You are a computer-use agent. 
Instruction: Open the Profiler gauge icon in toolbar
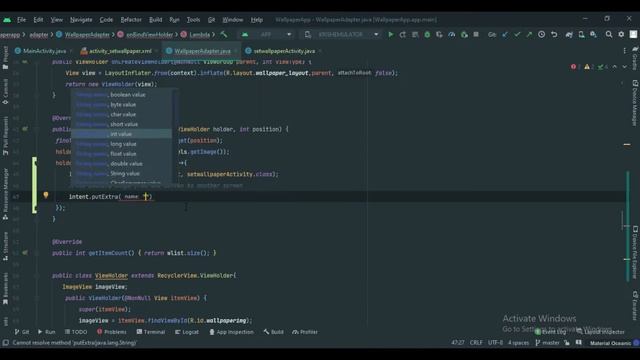(x=451, y=35)
